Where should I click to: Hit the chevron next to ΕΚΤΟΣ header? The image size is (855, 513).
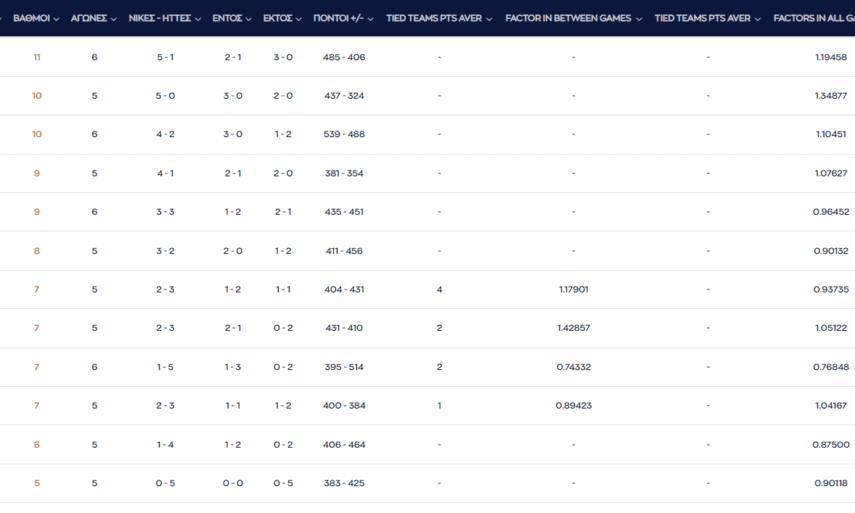299,19
